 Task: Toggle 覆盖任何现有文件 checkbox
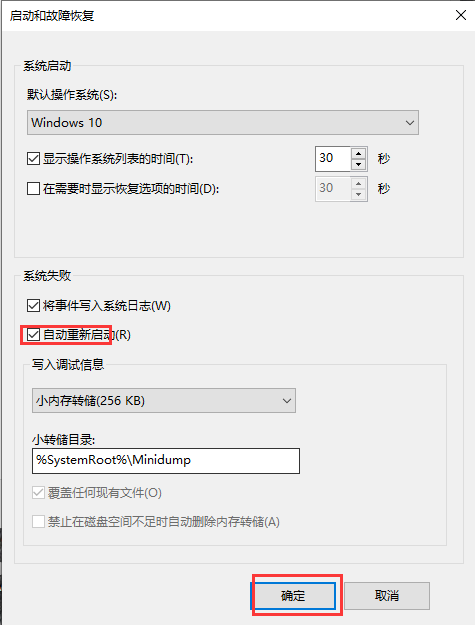(38, 493)
